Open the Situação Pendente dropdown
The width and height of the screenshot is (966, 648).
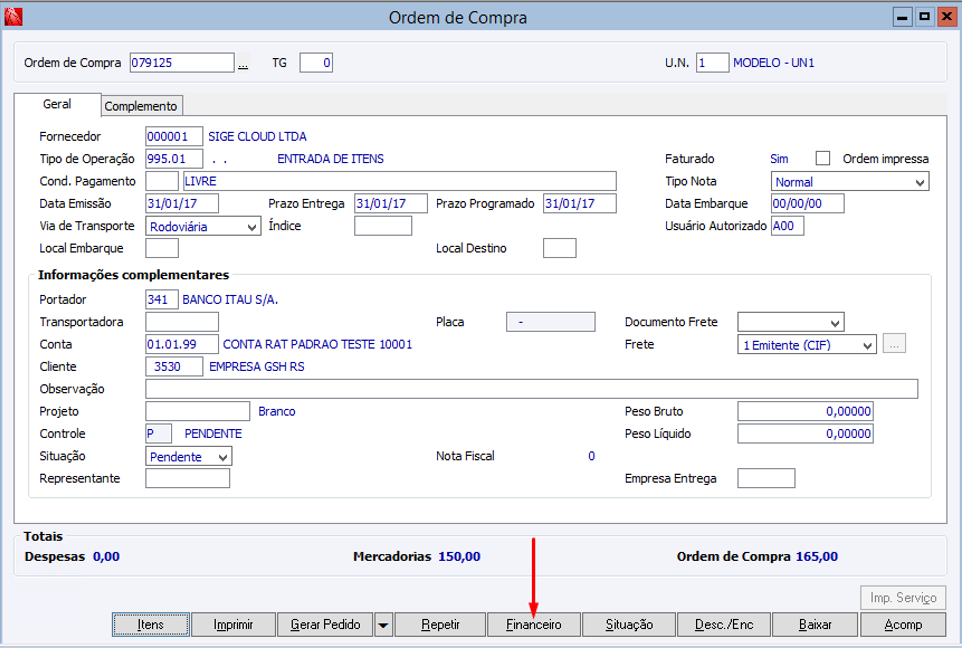tap(189, 456)
